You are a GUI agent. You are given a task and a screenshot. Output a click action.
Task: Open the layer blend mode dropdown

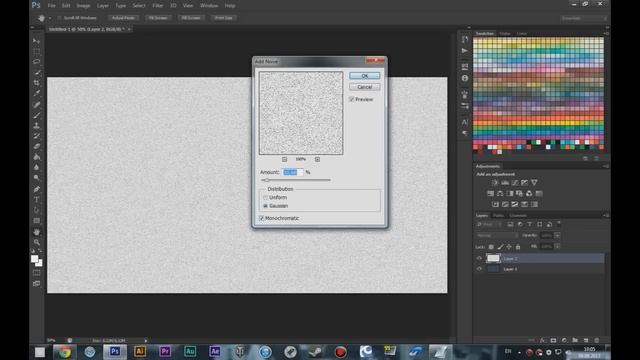point(497,236)
